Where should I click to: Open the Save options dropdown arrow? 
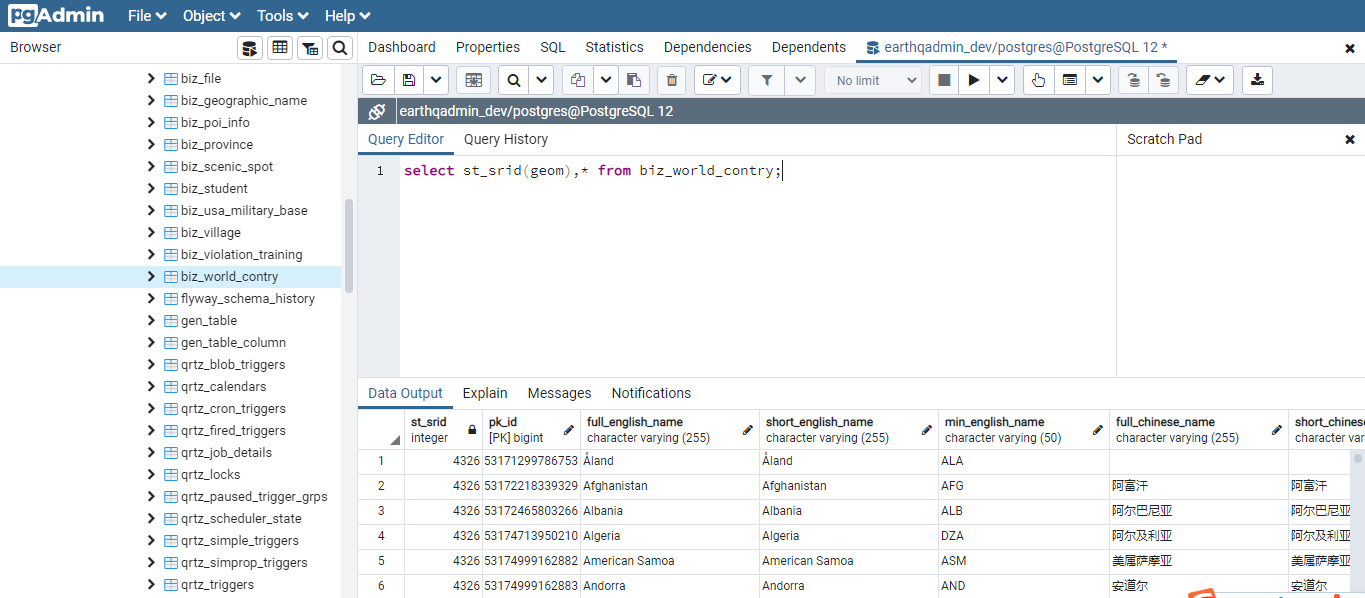click(436, 80)
